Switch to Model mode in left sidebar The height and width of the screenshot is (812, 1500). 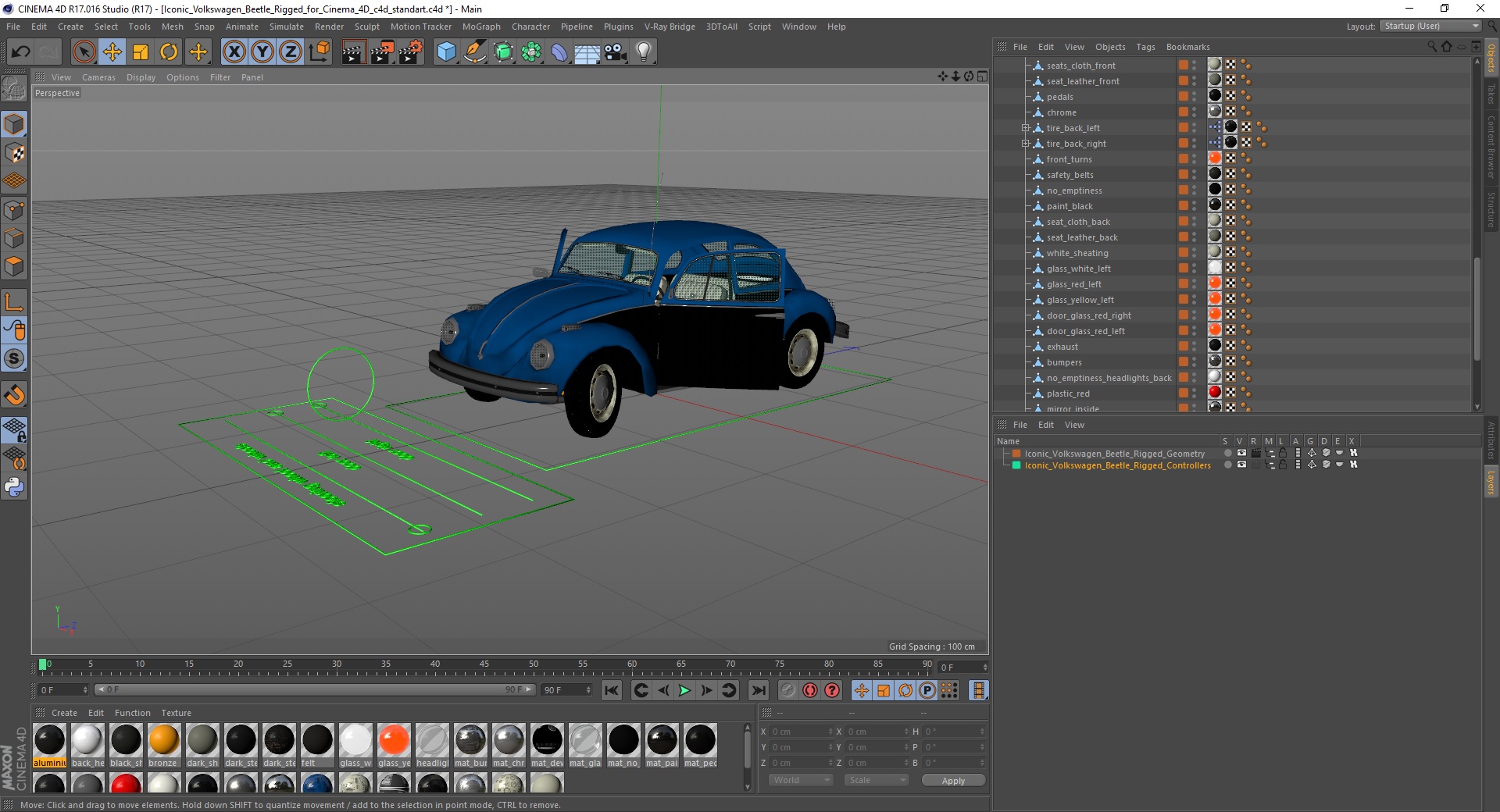pos(14,125)
